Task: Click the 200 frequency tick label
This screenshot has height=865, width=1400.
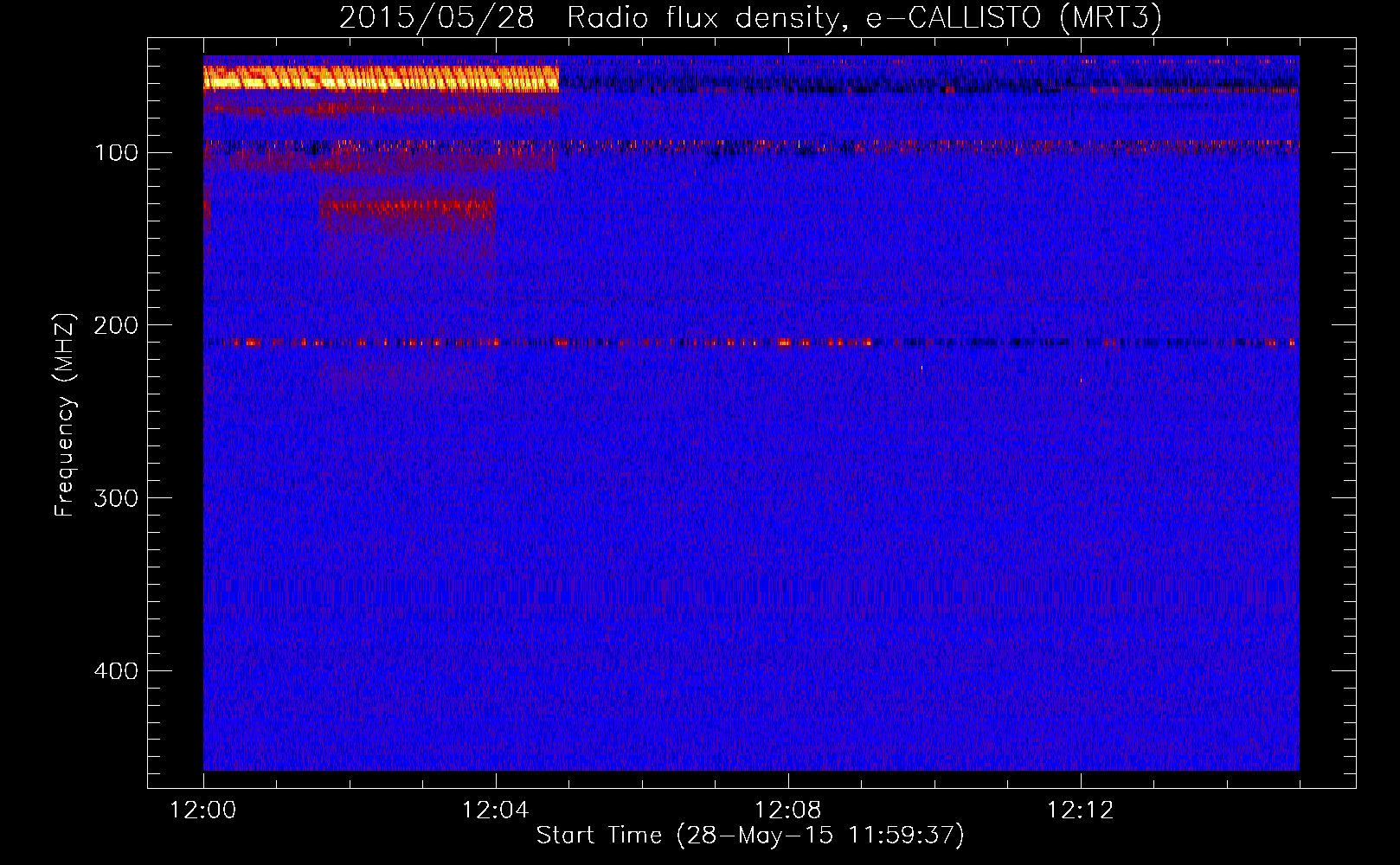Action: tap(116, 325)
